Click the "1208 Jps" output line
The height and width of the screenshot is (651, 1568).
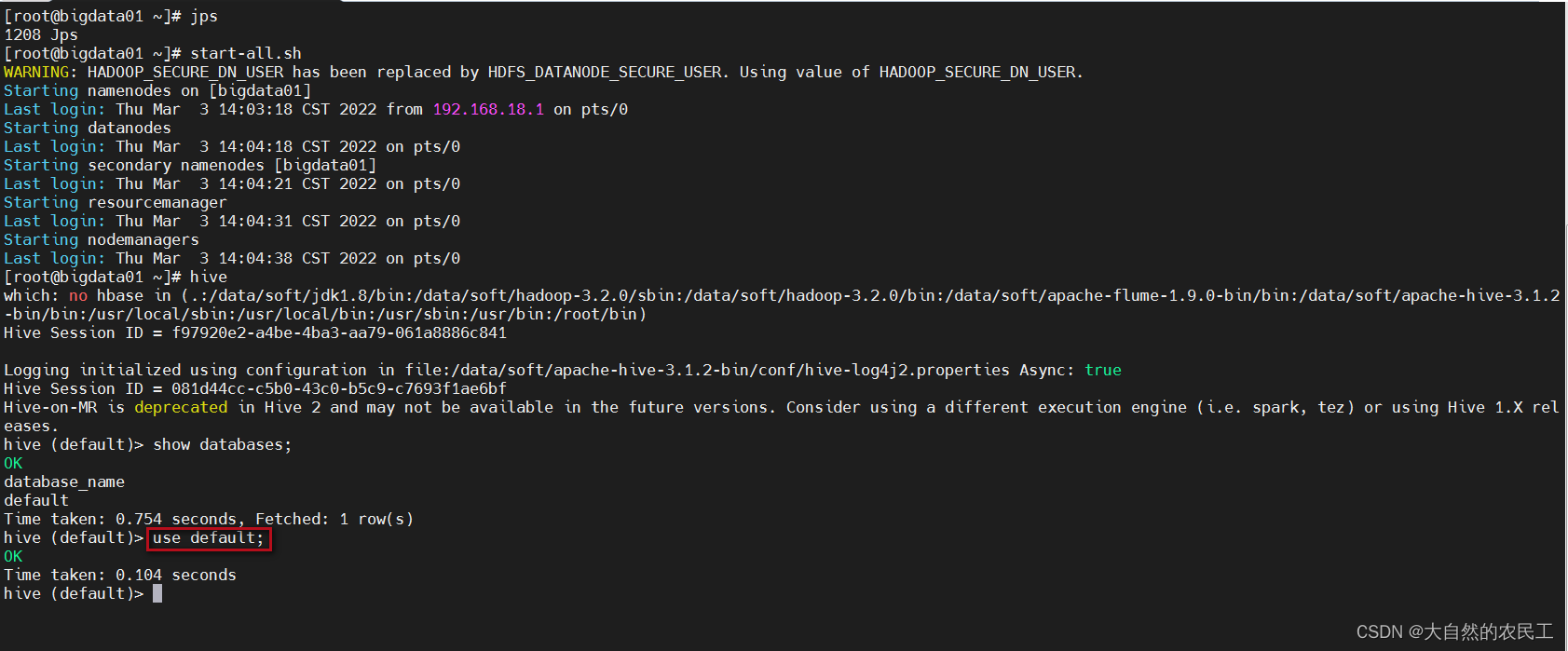[x=41, y=34]
